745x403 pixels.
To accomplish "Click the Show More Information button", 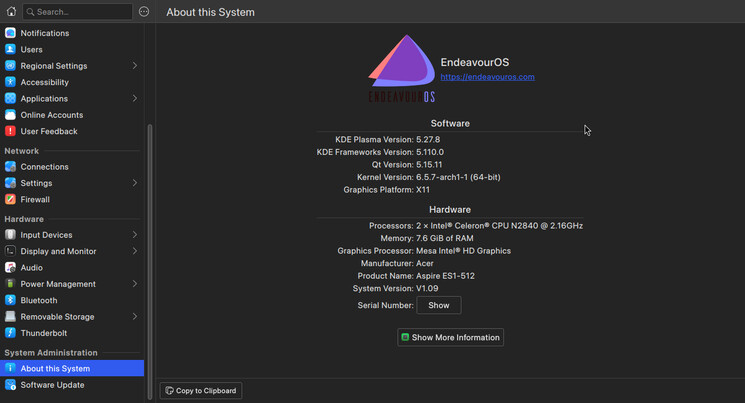I will [x=450, y=337].
